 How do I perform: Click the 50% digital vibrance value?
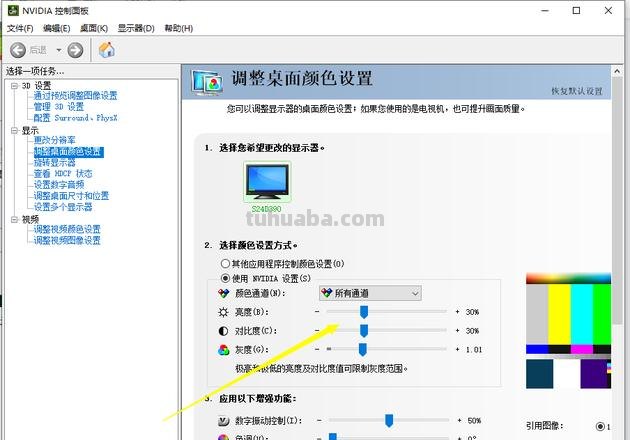pos(475,421)
